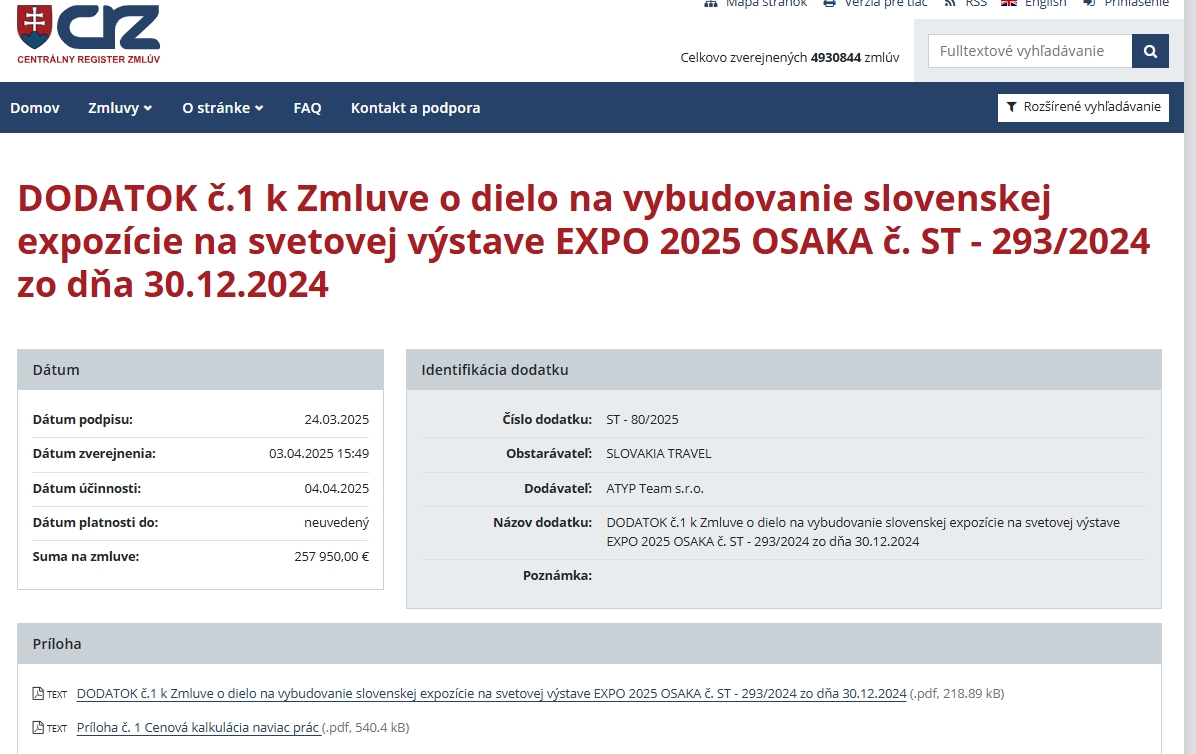Click the RSS feed icon
The width and height of the screenshot is (1196, 754).
pos(950,3)
